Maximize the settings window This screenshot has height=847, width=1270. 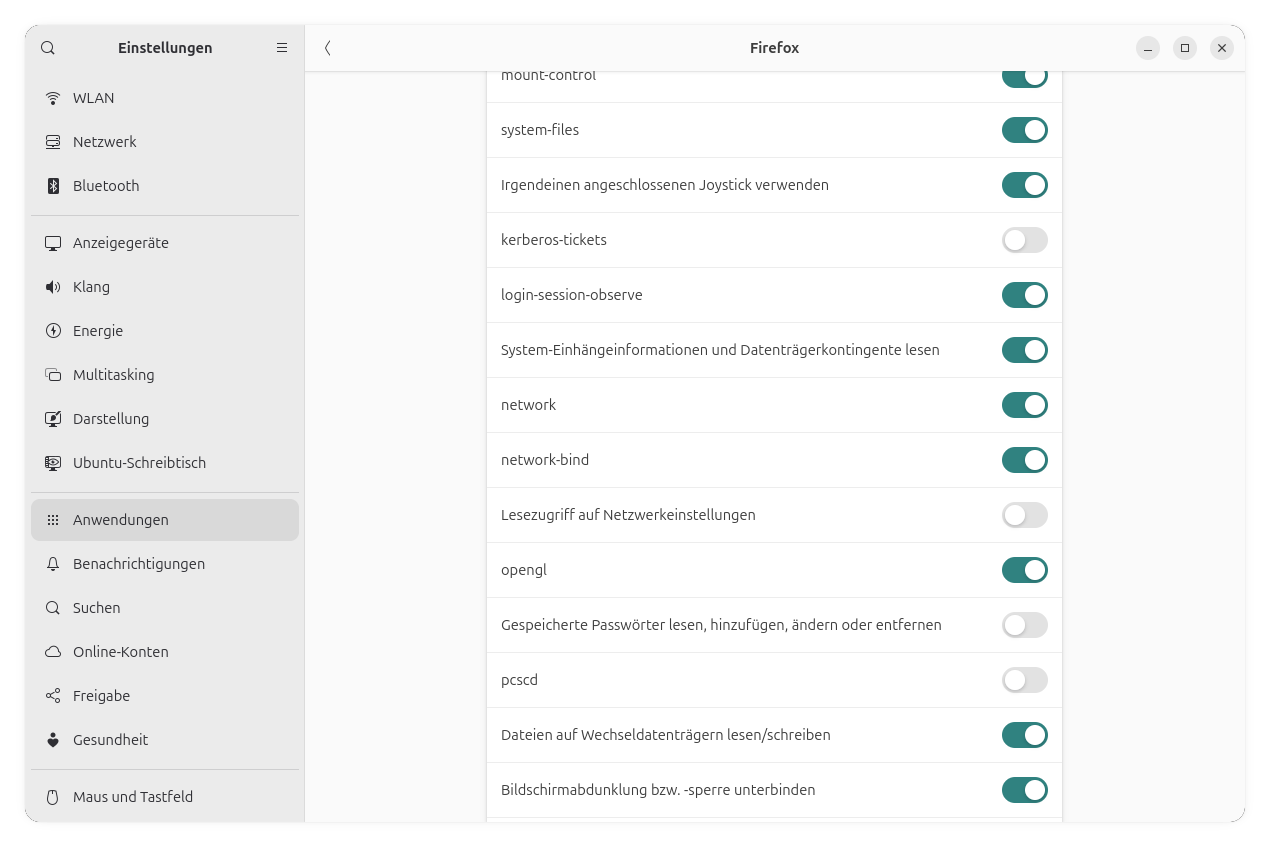[1185, 48]
